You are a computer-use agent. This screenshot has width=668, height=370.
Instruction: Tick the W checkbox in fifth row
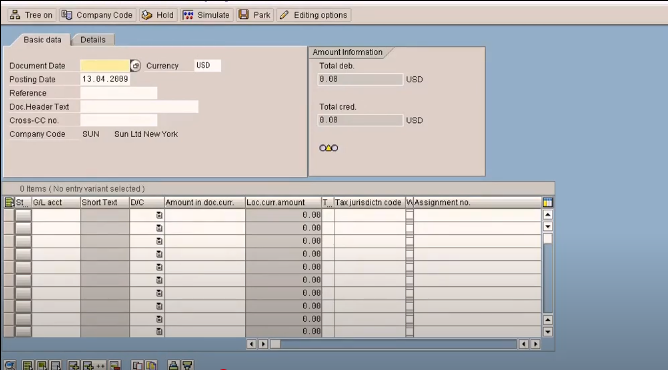coord(409,267)
